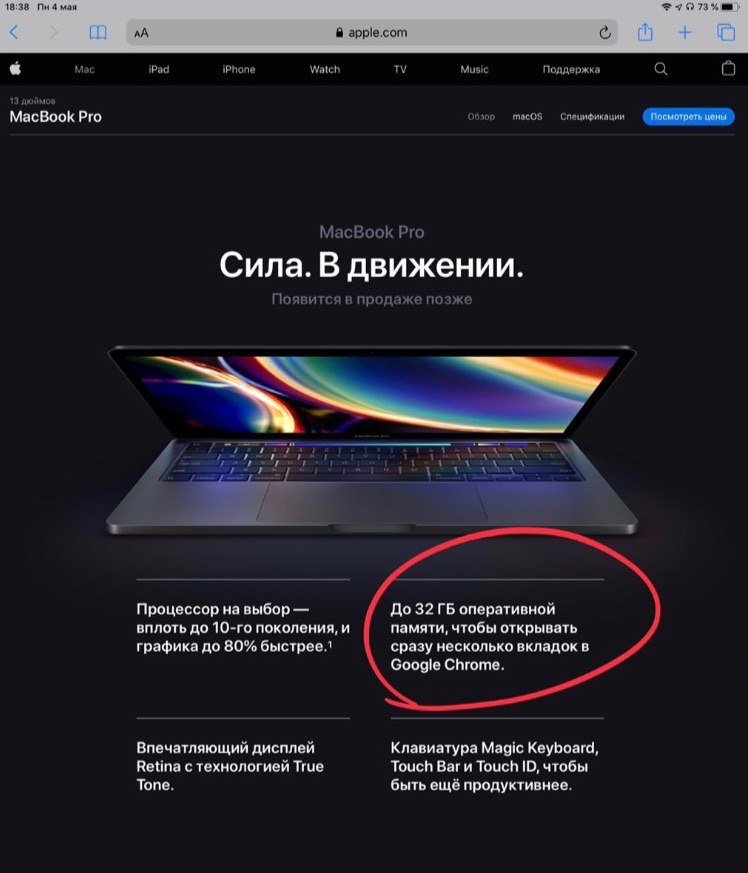Select Mac in the navigation bar
Screen dimensions: 748x873
point(85,70)
